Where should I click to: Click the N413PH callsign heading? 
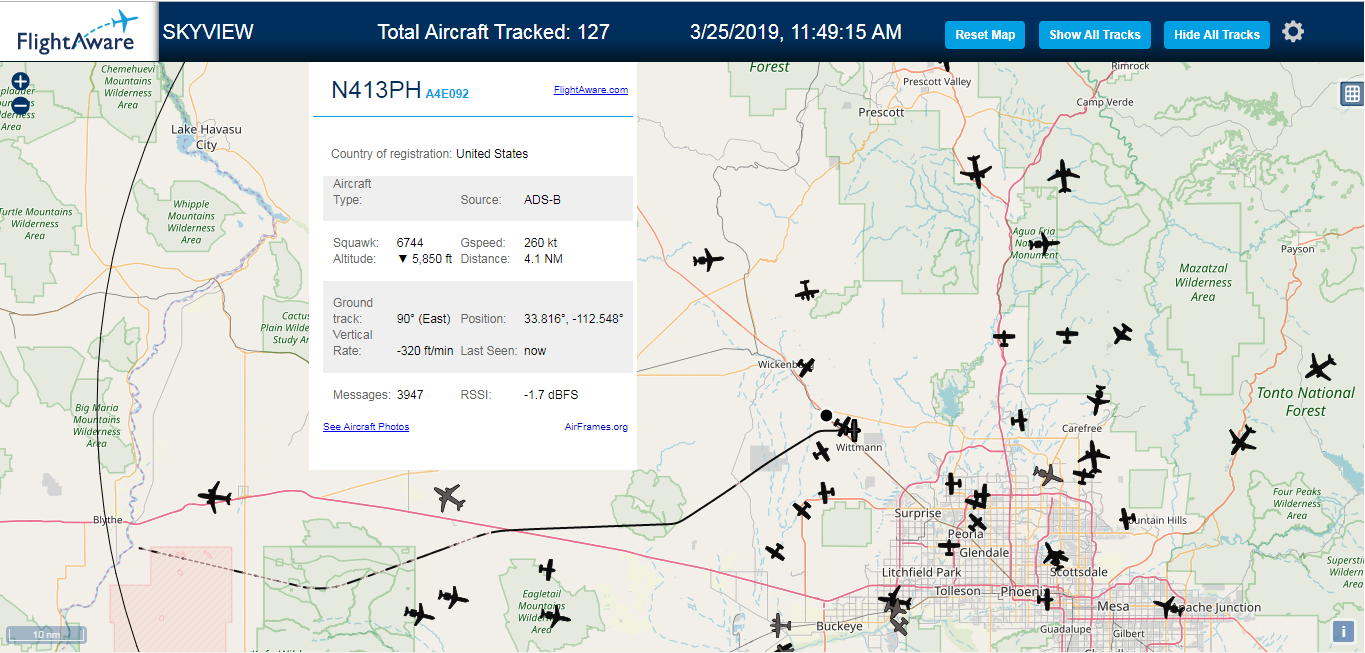pyautogui.click(x=376, y=90)
